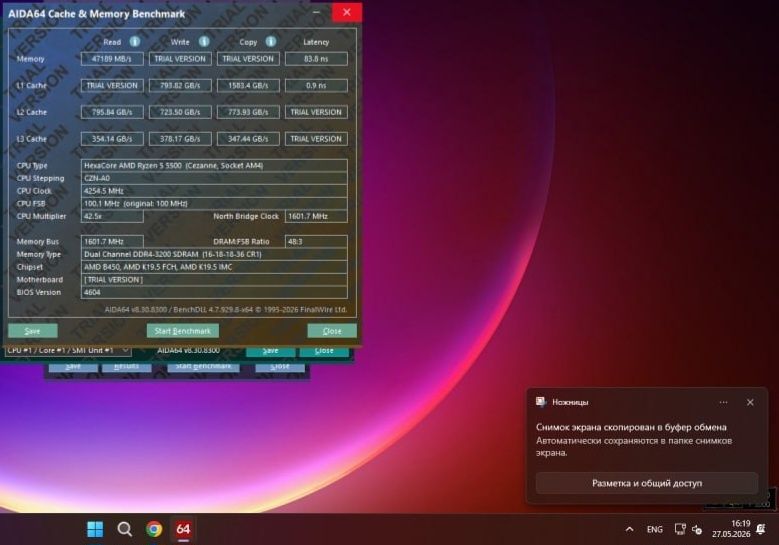This screenshot has height=545, width=779.
Task: Click the Copy info icon
Action: [271, 42]
